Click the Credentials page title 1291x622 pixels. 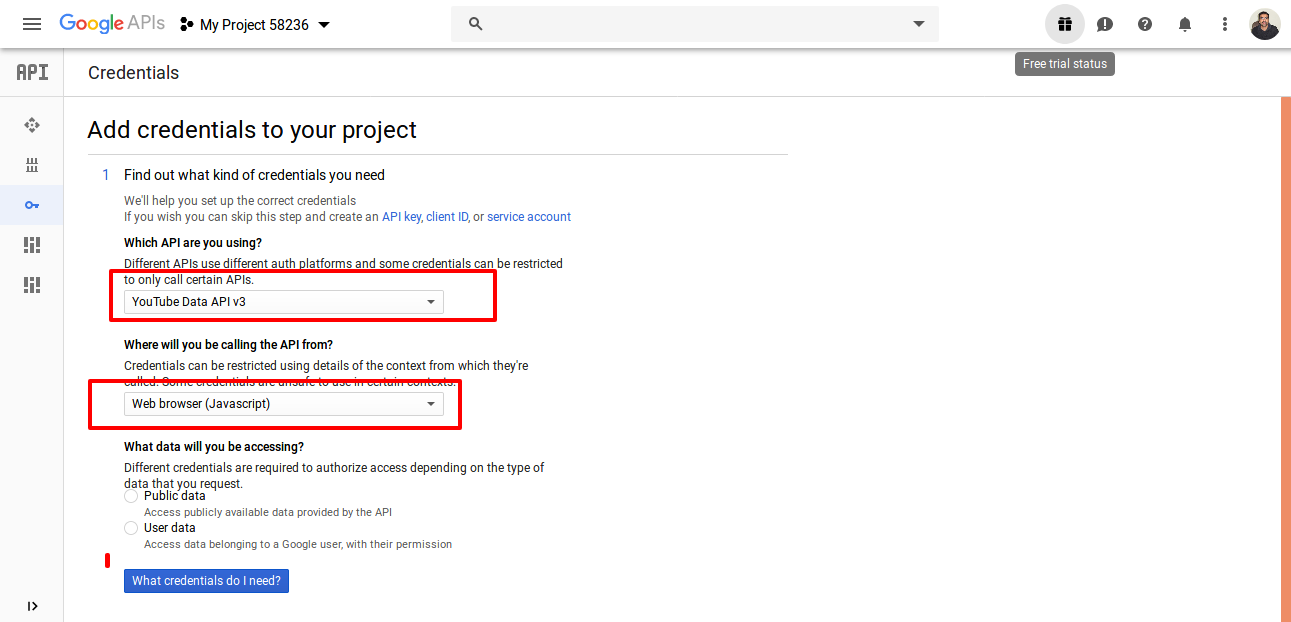(x=133, y=73)
